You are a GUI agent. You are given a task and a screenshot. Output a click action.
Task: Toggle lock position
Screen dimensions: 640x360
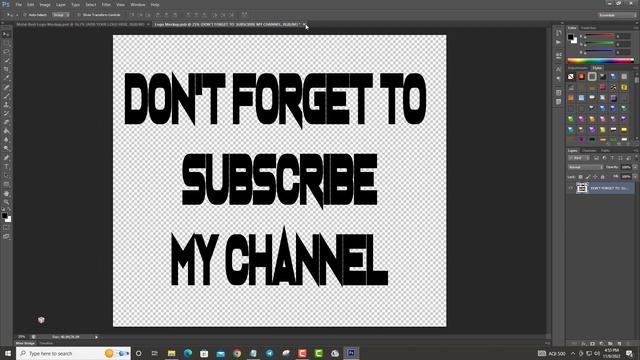(x=595, y=177)
